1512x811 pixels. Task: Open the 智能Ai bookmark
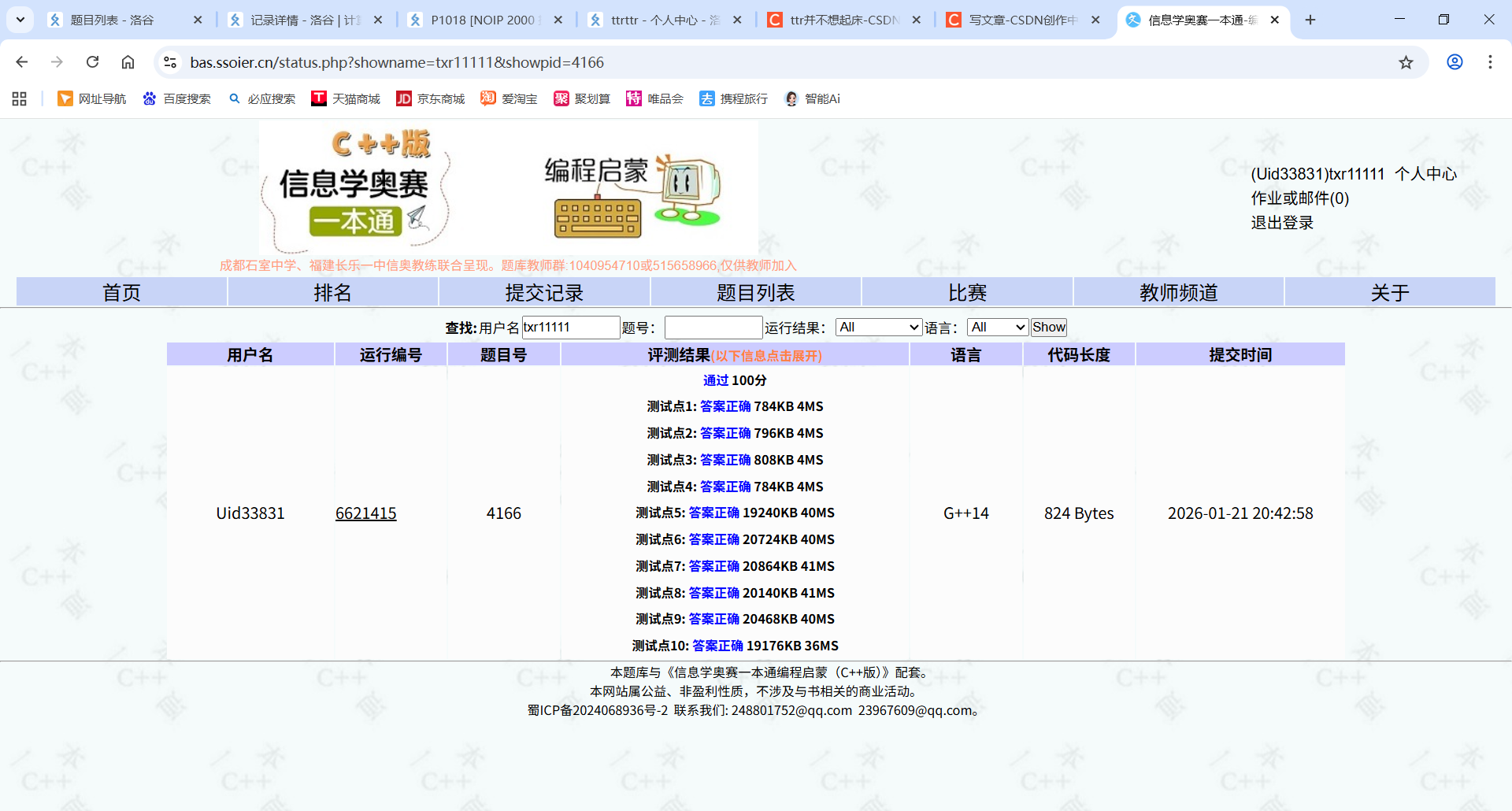(811, 98)
